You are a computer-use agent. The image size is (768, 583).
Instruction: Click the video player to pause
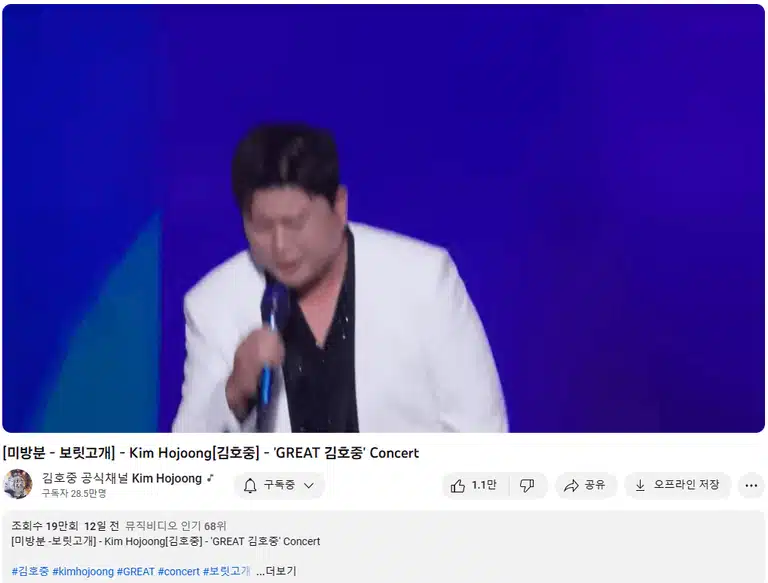click(384, 219)
